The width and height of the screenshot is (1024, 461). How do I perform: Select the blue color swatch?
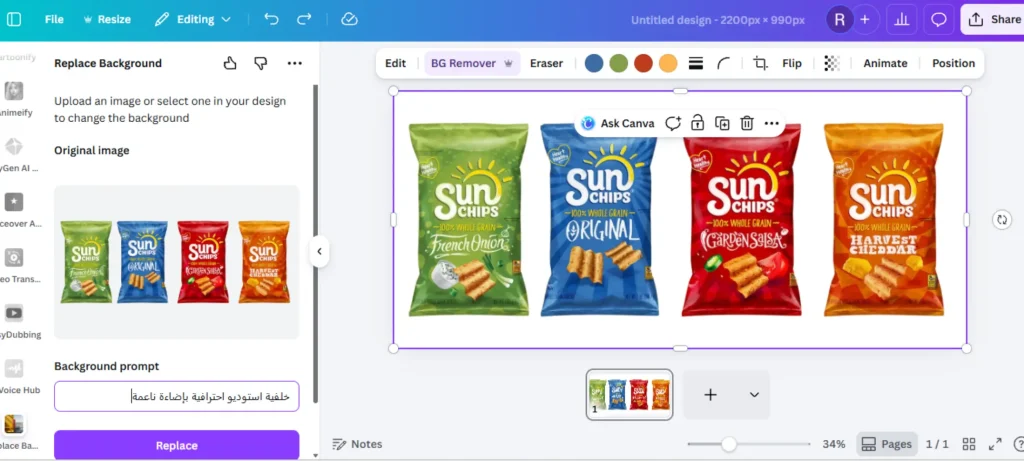[594, 63]
